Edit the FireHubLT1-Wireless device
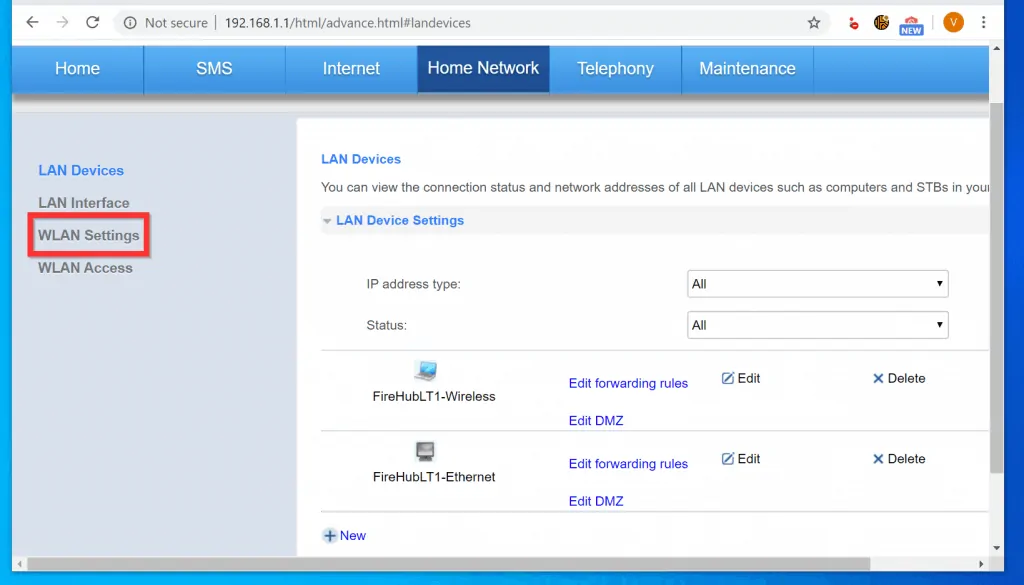Viewport: 1024px width, 585px height. tap(741, 378)
